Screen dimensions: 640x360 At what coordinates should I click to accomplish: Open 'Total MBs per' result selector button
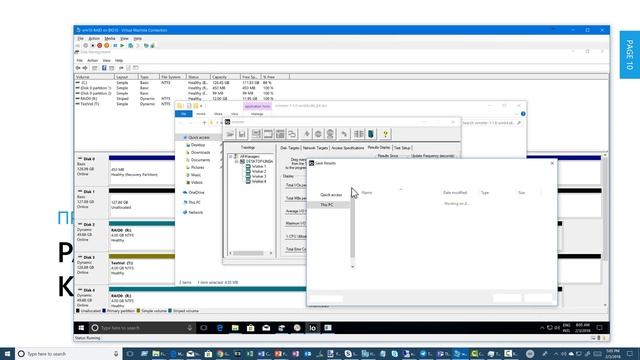coord(296,198)
